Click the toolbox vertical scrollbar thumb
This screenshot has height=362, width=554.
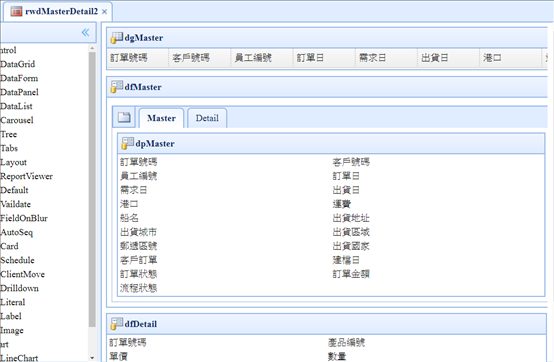point(92,189)
